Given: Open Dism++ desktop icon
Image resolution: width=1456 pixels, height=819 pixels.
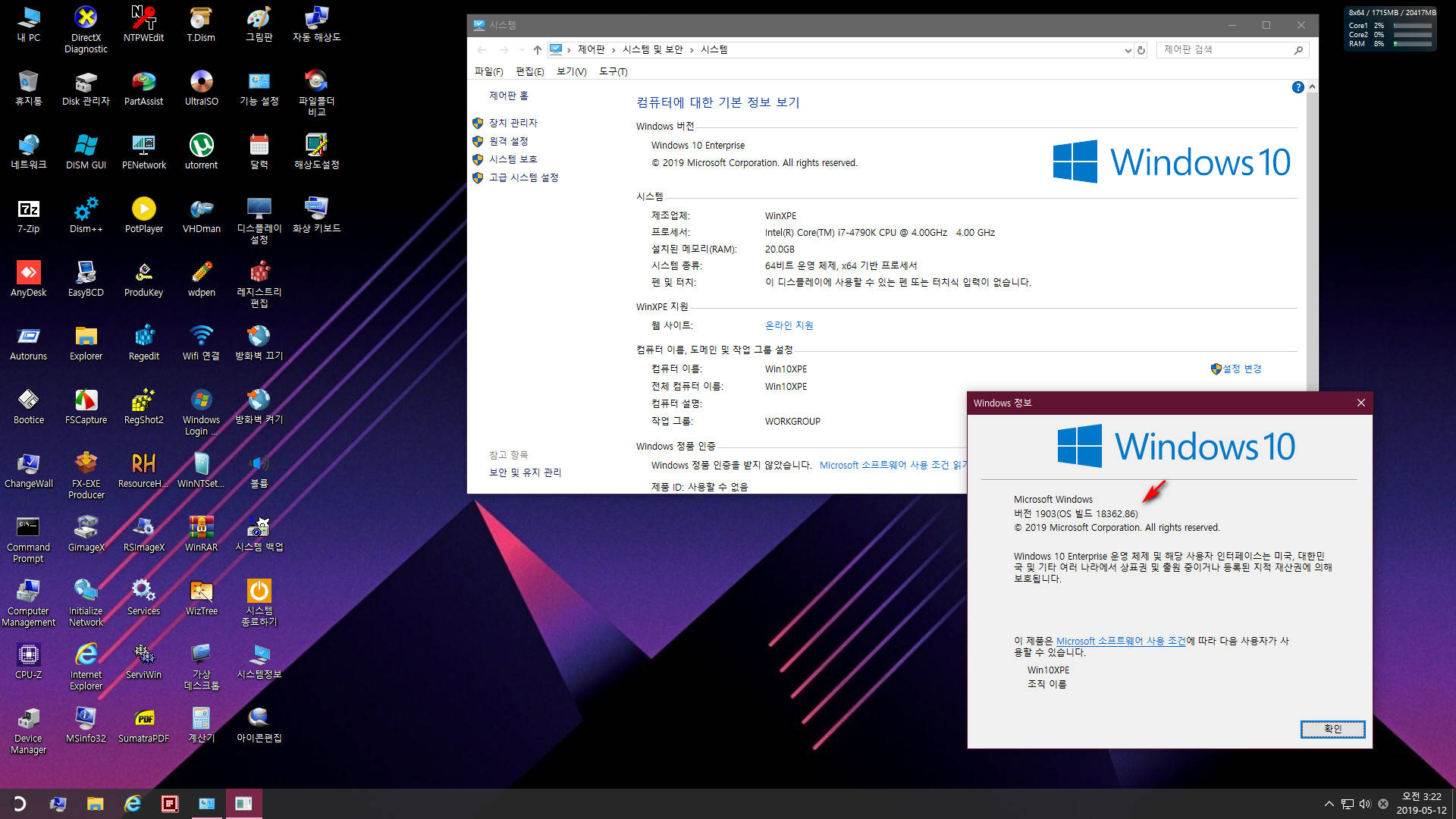Looking at the screenshot, I should click(x=86, y=215).
